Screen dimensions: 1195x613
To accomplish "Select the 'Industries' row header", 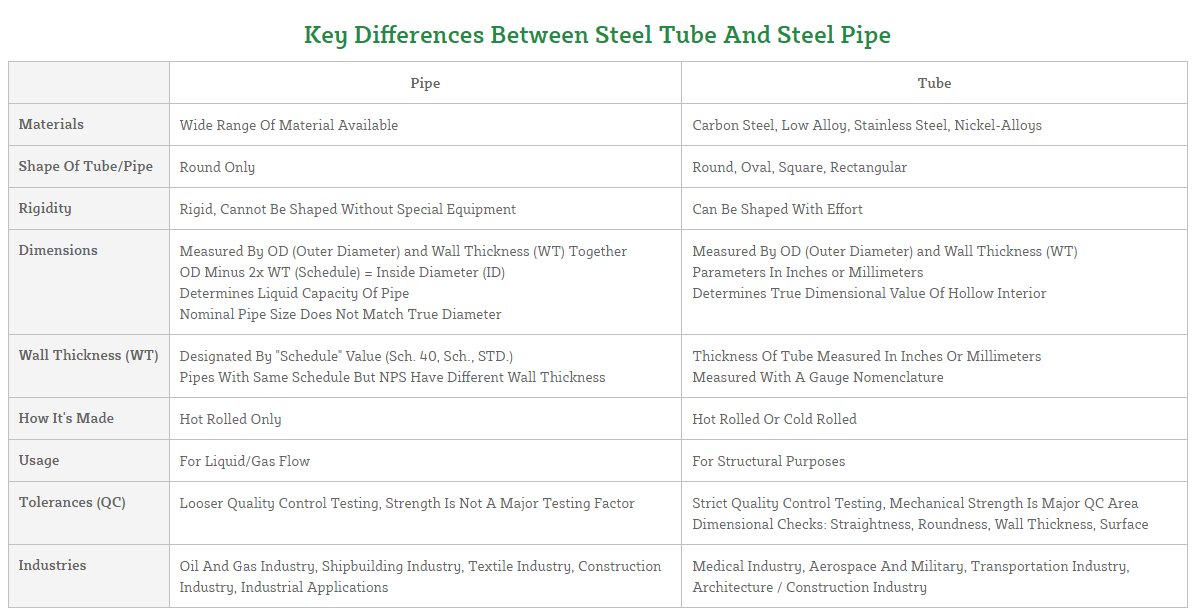I will coord(52,566).
